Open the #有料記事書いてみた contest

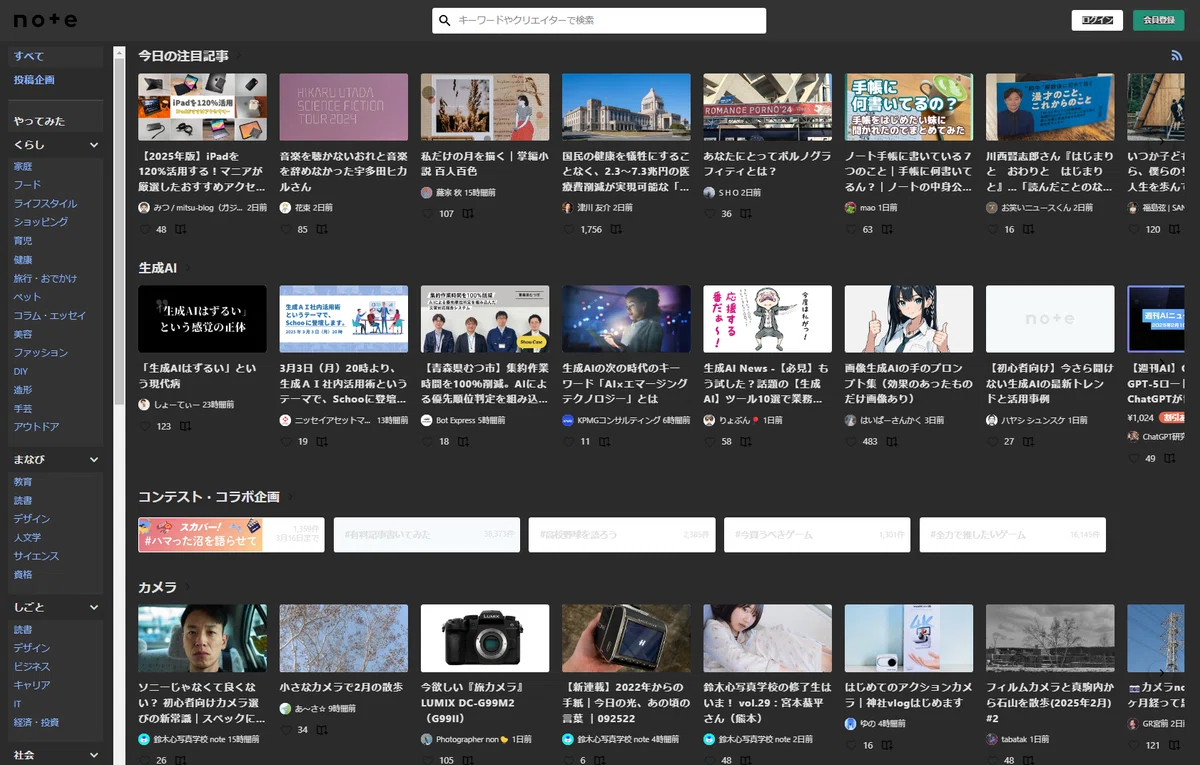(x=426, y=535)
